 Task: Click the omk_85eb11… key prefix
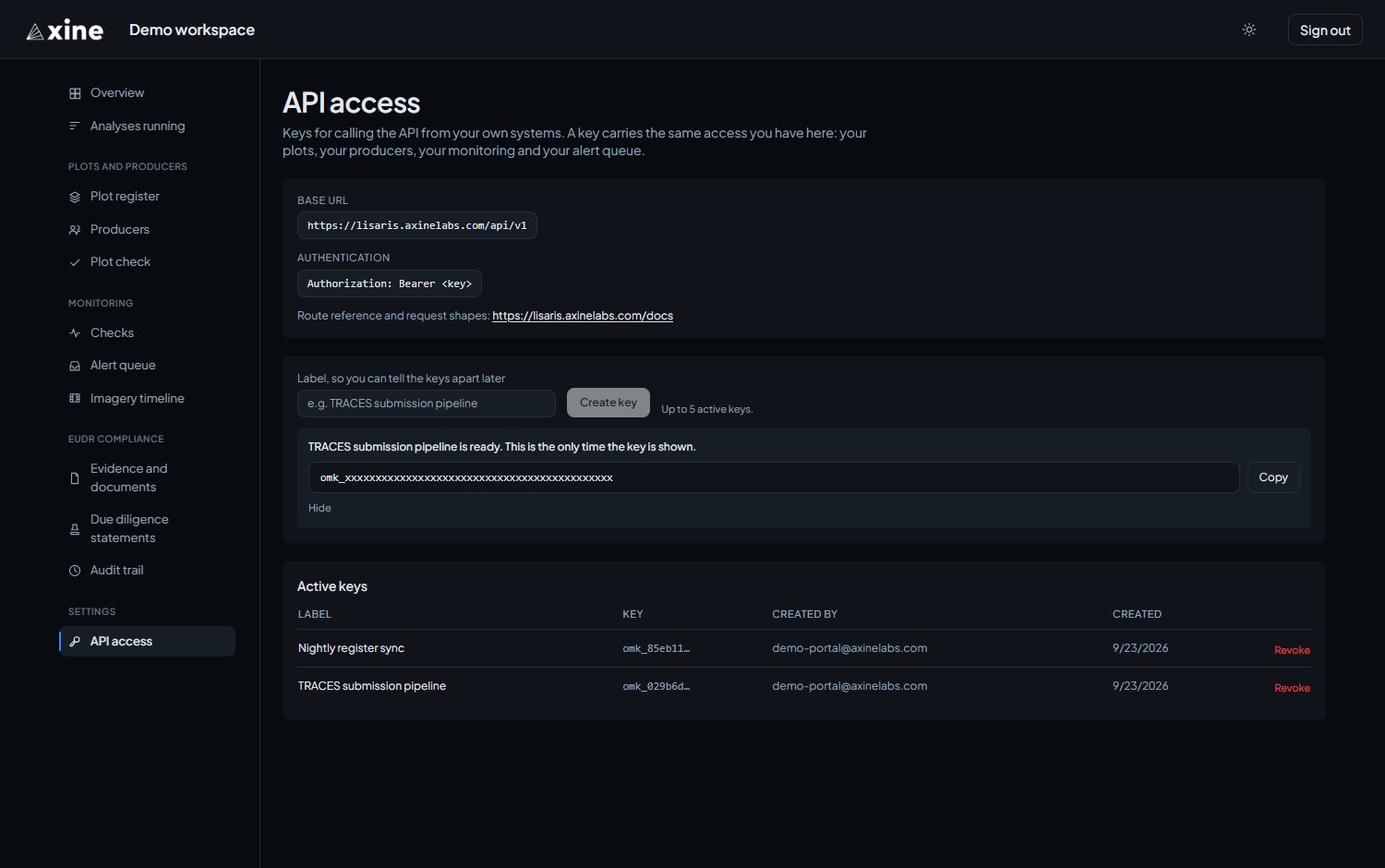click(x=656, y=648)
